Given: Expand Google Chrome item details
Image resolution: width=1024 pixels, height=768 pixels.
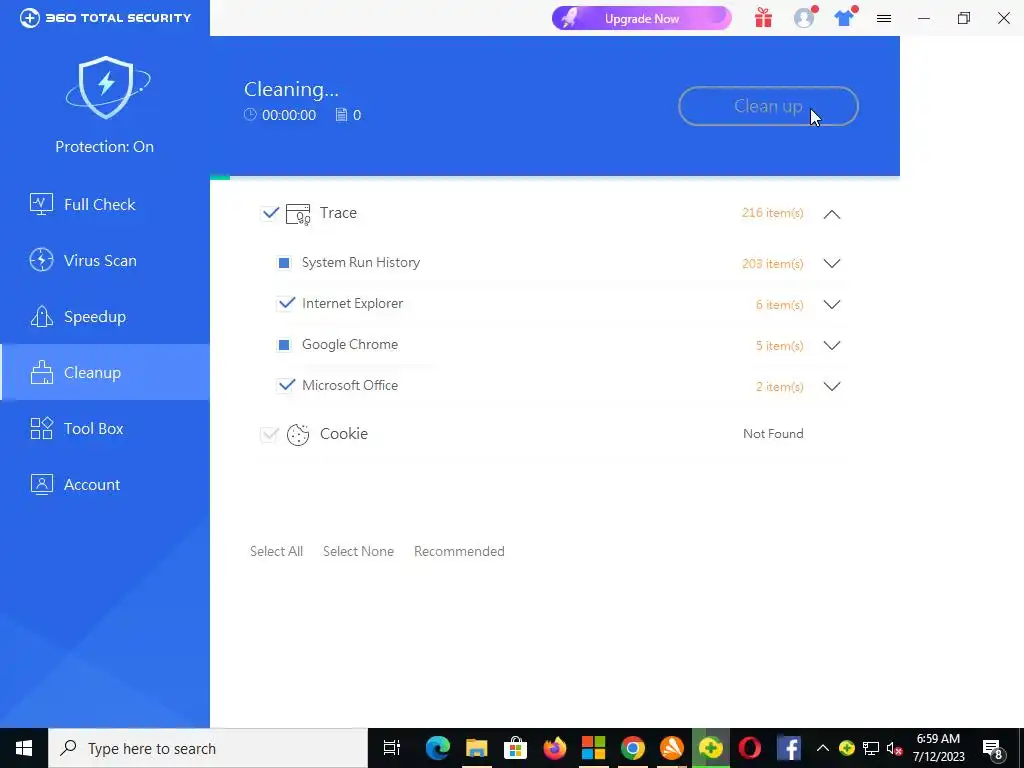Looking at the screenshot, I should [x=831, y=345].
